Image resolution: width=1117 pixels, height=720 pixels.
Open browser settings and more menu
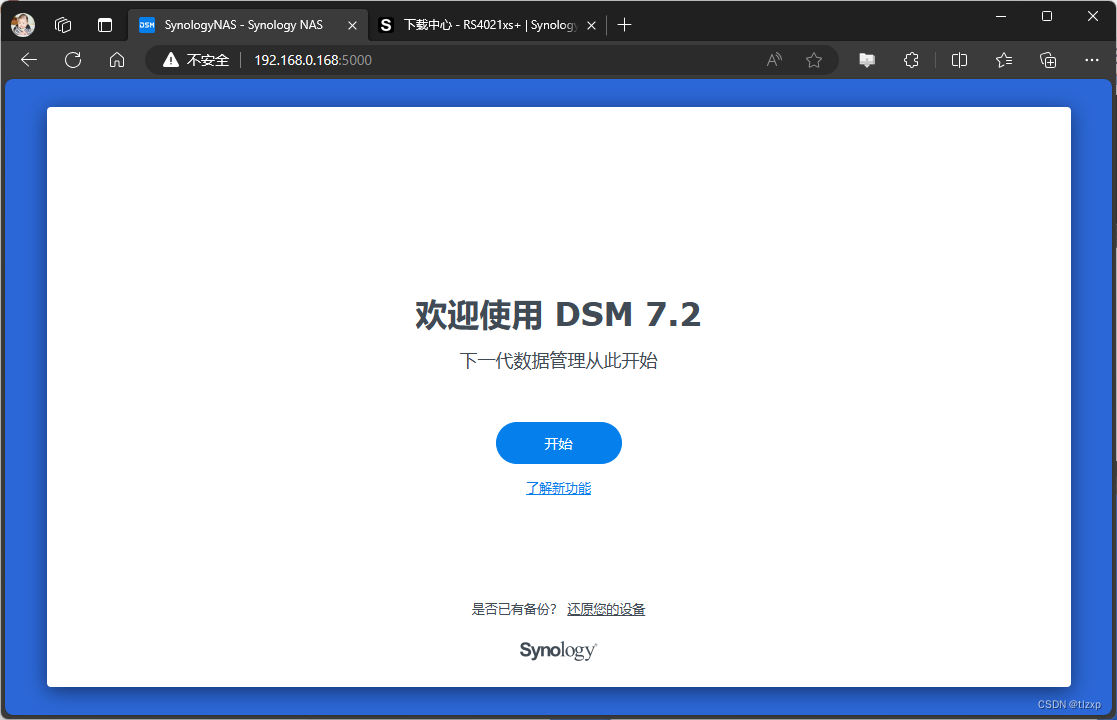coord(1091,60)
